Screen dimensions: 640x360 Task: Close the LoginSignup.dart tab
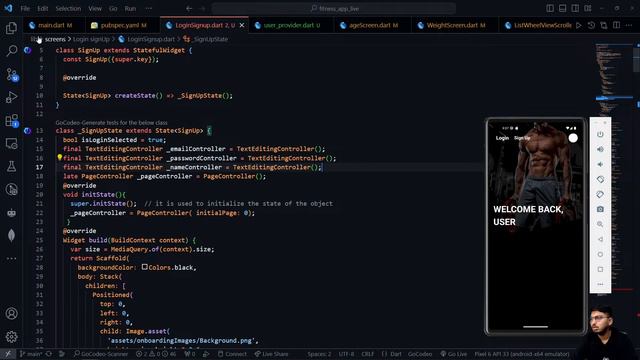[242, 25]
